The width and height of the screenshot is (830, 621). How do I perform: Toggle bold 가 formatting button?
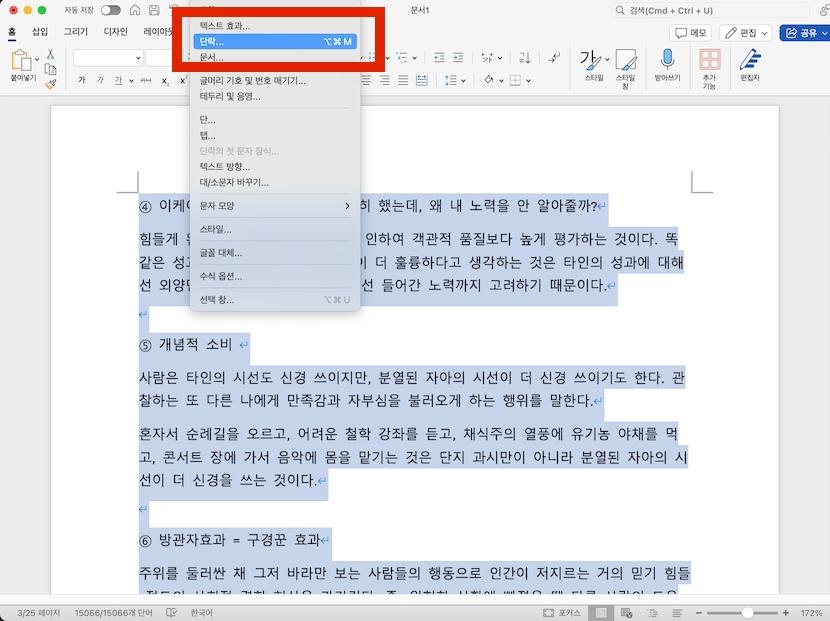click(x=82, y=80)
